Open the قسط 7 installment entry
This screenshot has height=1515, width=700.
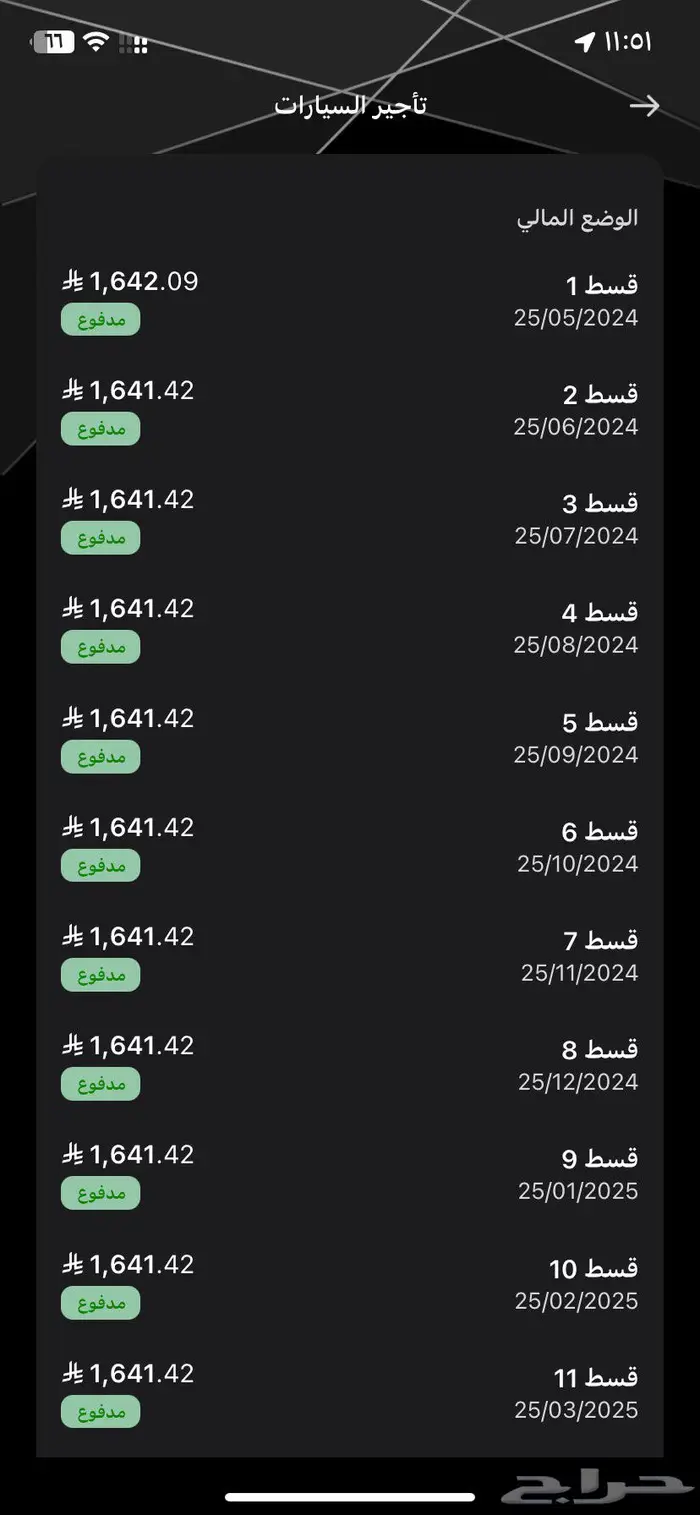350,955
